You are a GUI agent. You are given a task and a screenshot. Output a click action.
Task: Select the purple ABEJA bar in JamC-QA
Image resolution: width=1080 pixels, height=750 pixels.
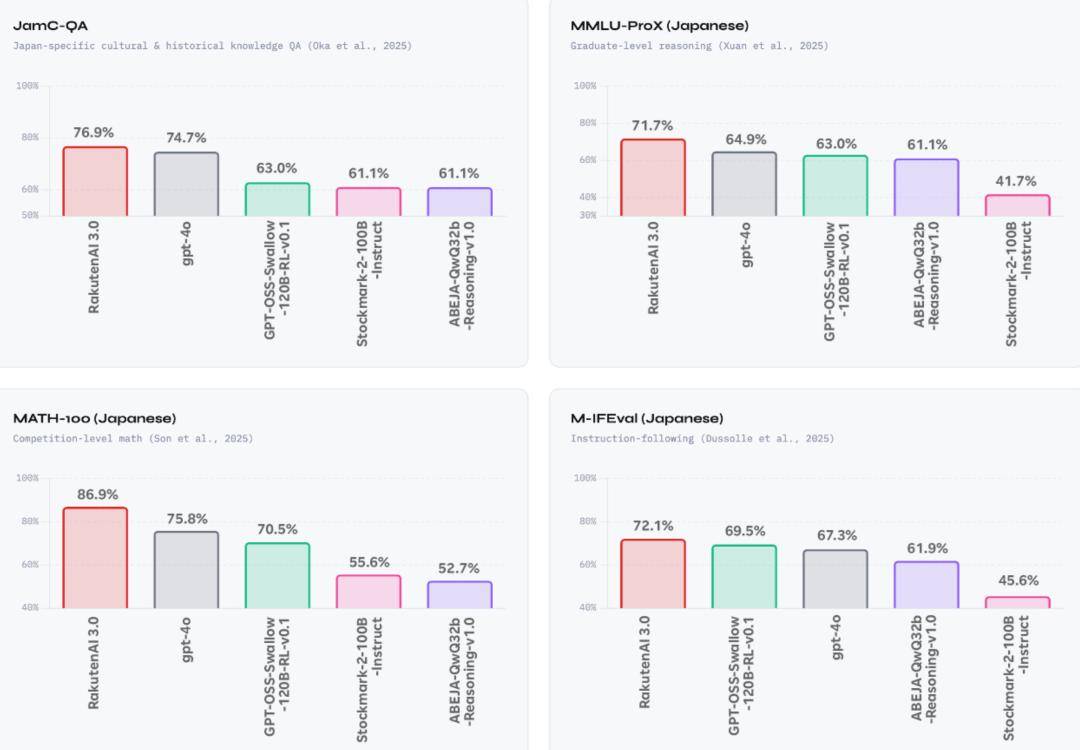point(459,202)
